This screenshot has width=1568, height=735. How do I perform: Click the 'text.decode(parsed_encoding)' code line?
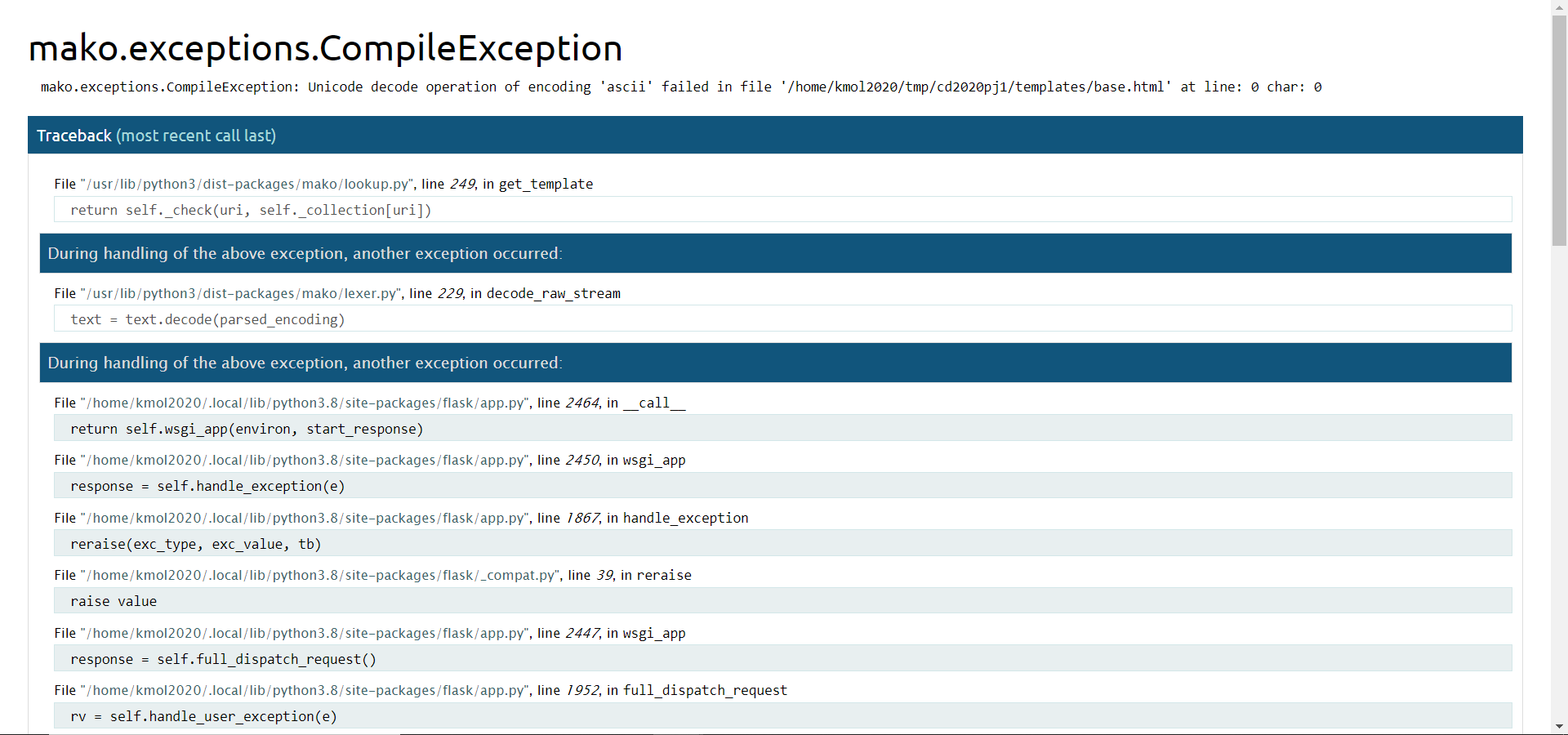[782, 318]
